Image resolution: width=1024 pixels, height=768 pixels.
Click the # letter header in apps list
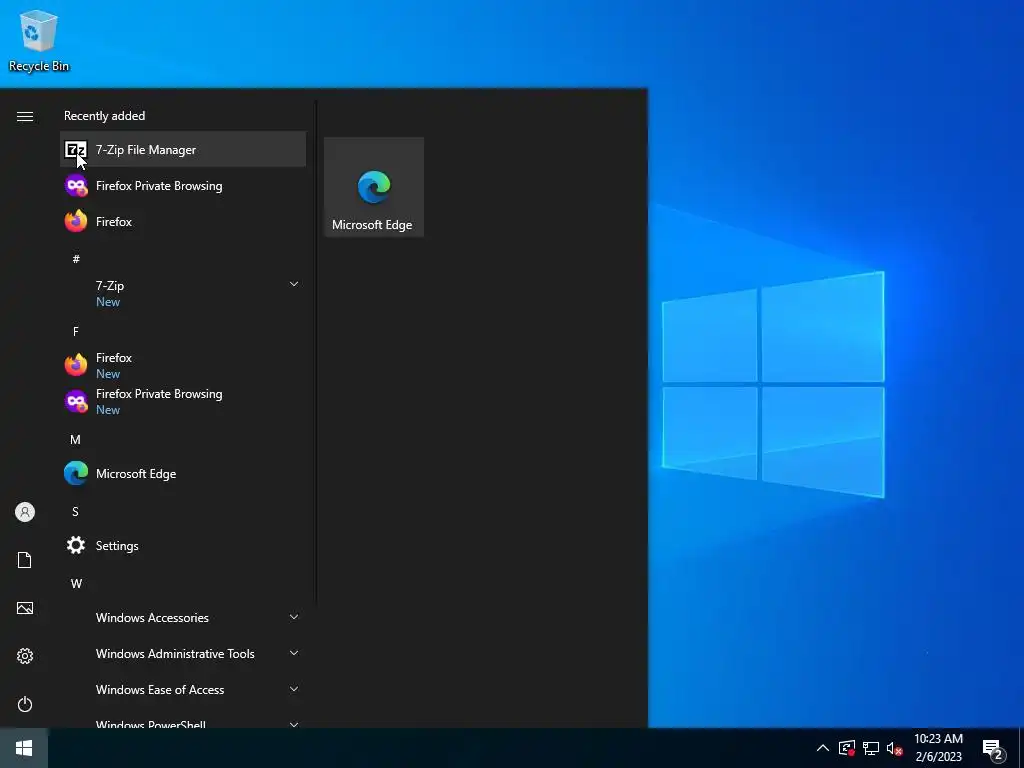pyautogui.click(x=76, y=259)
